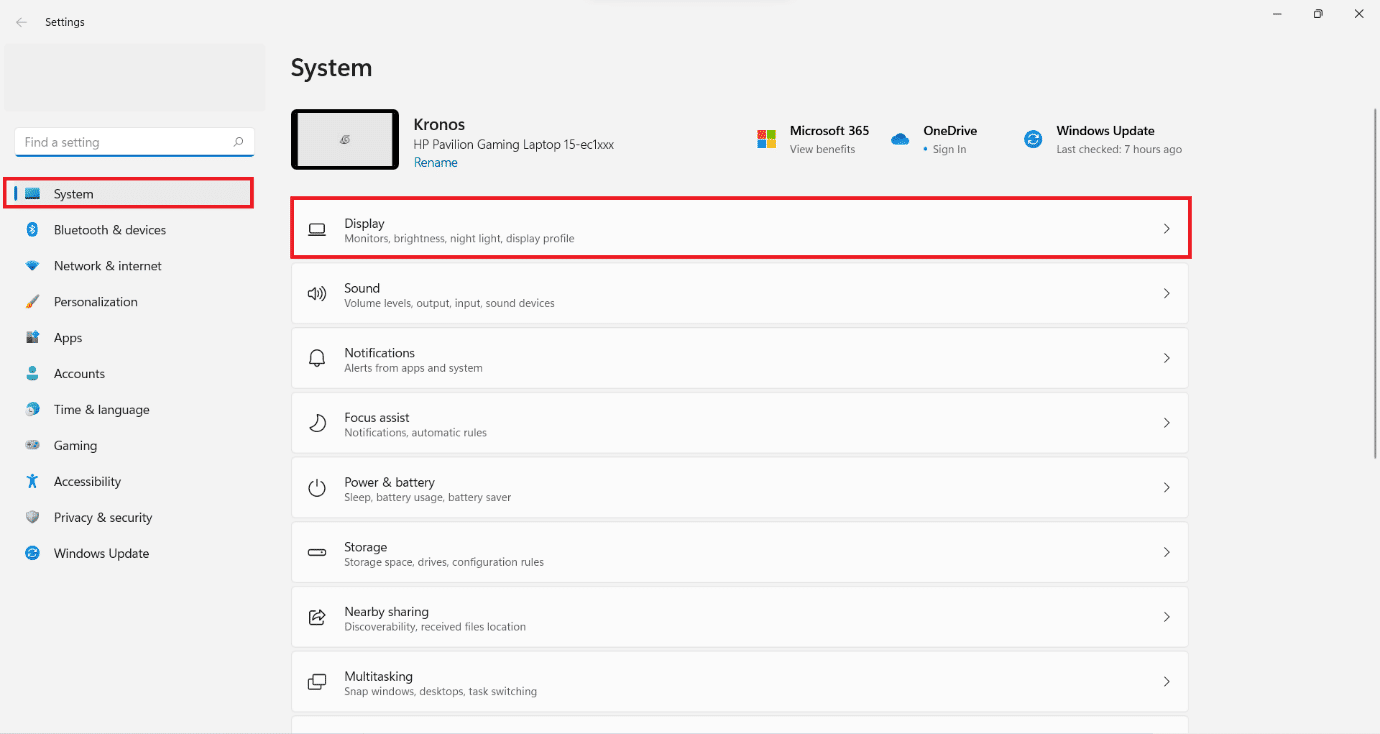Viewport: 1380px width, 734px height.
Task: Open the Accounts section in sidebar
Action: [x=80, y=373]
